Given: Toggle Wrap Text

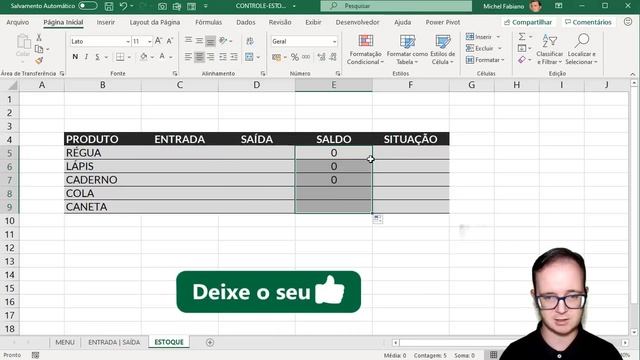Looking at the screenshot, I should click(x=250, y=40).
